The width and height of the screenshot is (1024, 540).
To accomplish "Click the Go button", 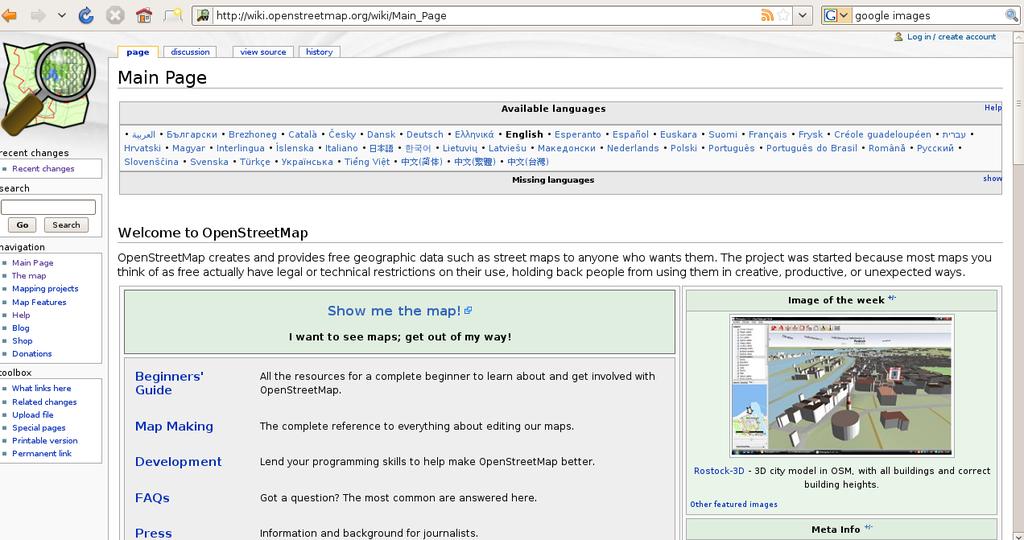I will pos(22,225).
